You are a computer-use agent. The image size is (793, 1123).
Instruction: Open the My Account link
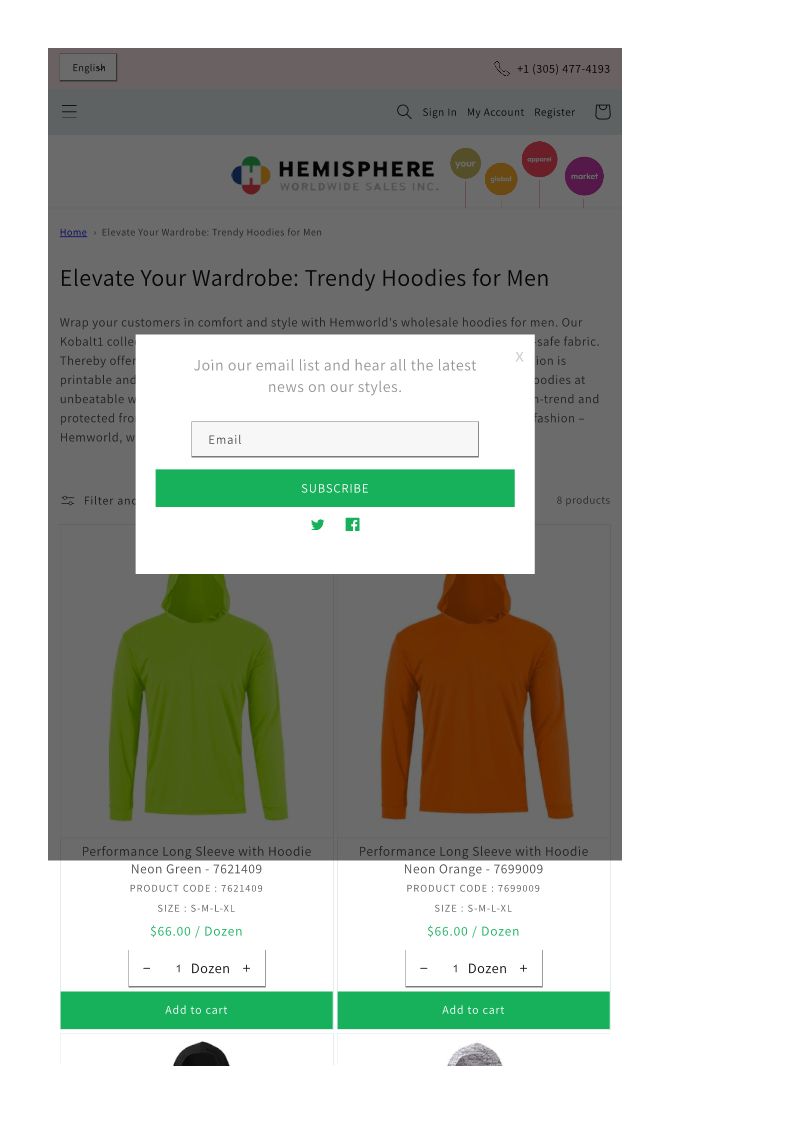click(496, 112)
